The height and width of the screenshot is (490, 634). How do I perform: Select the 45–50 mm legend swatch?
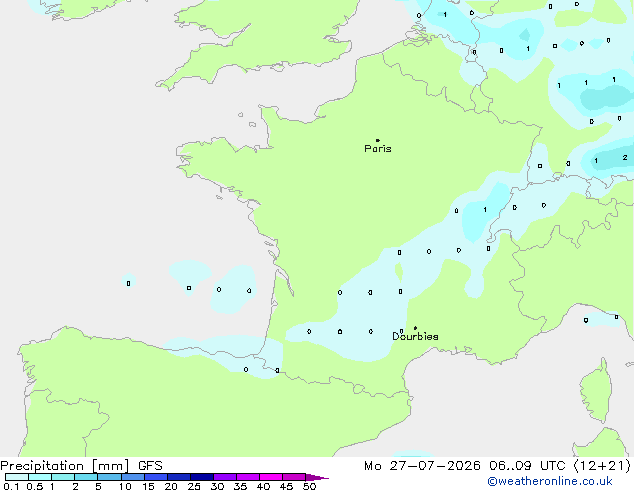[x=294, y=477]
